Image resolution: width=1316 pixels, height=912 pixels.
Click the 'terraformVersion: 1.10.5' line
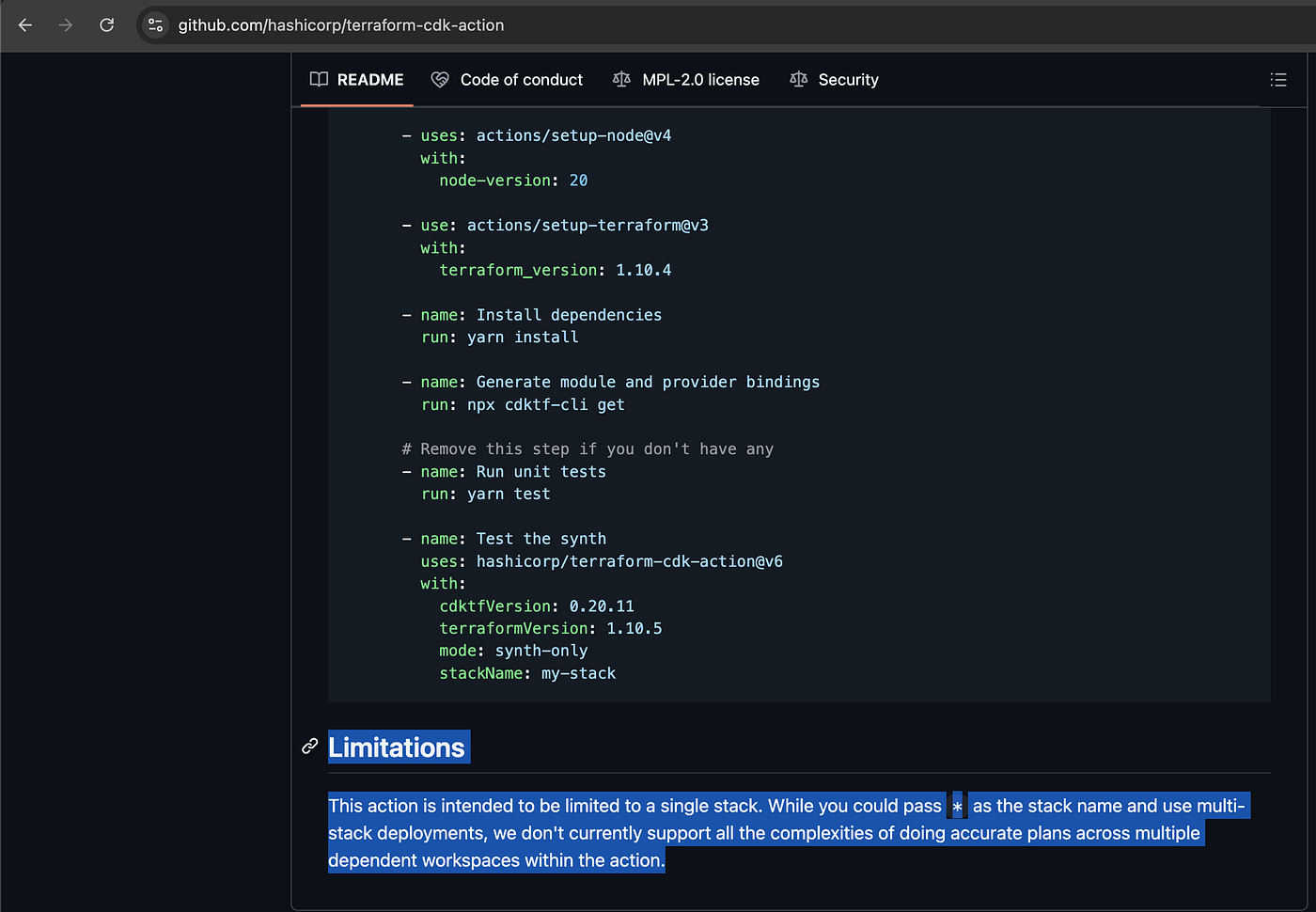click(551, 629)
